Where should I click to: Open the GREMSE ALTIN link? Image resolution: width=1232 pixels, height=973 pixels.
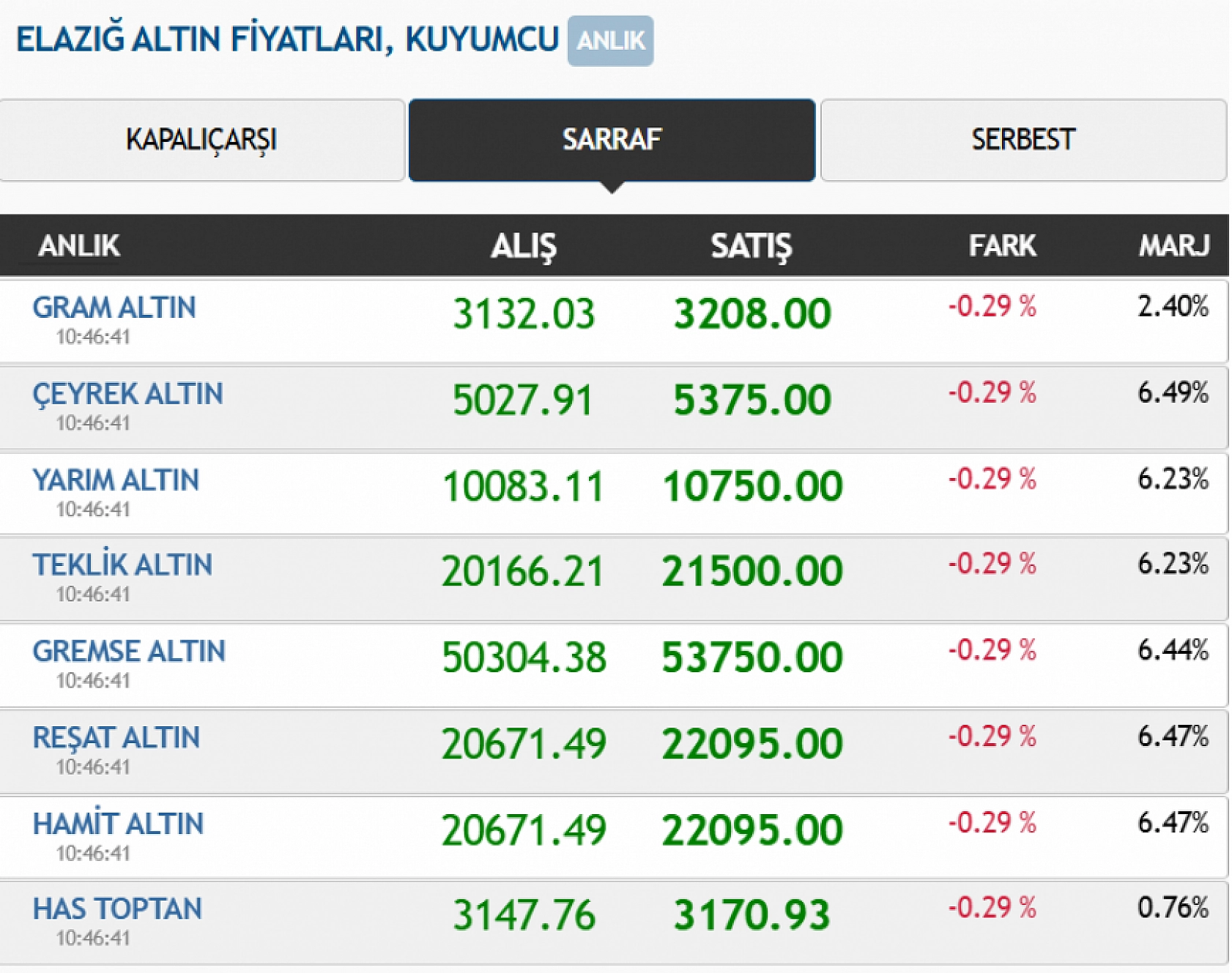click(129, 652)
